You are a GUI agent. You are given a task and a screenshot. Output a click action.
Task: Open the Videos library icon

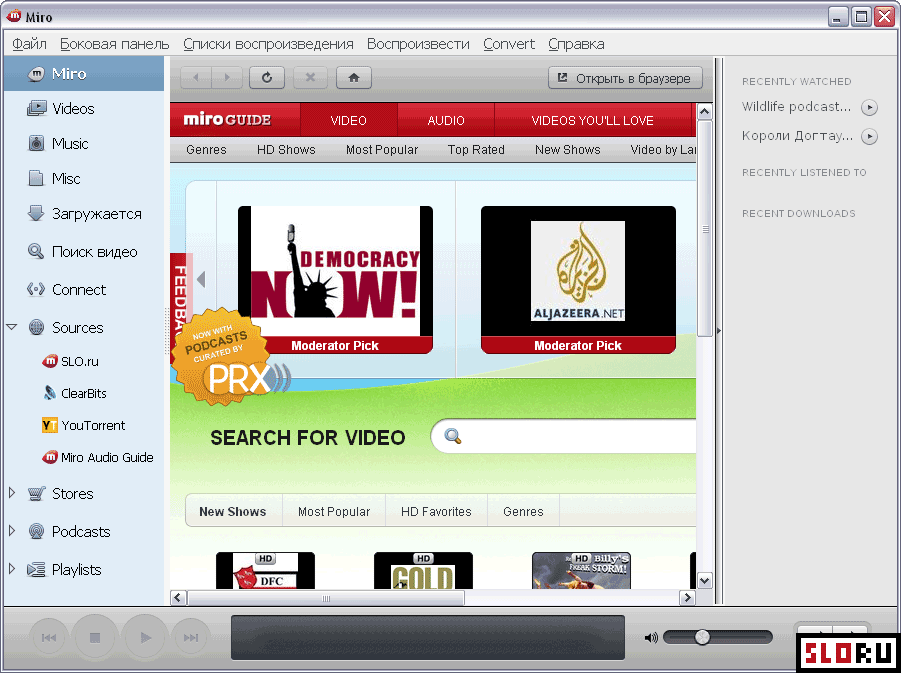[36, 108]
